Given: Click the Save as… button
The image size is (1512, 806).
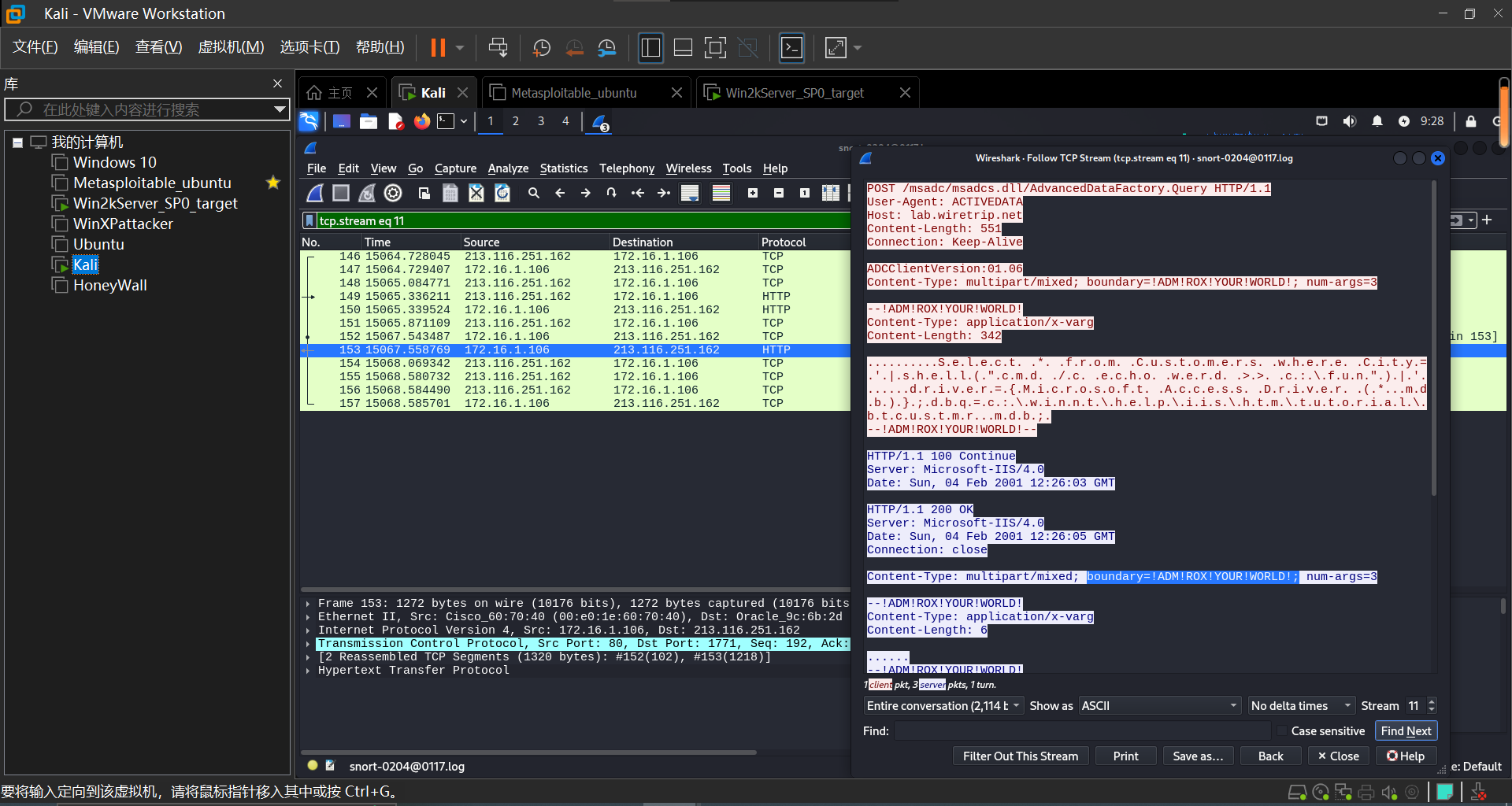Looking at the screenshot, I should pyautogui.click(x=1197, y=756).
